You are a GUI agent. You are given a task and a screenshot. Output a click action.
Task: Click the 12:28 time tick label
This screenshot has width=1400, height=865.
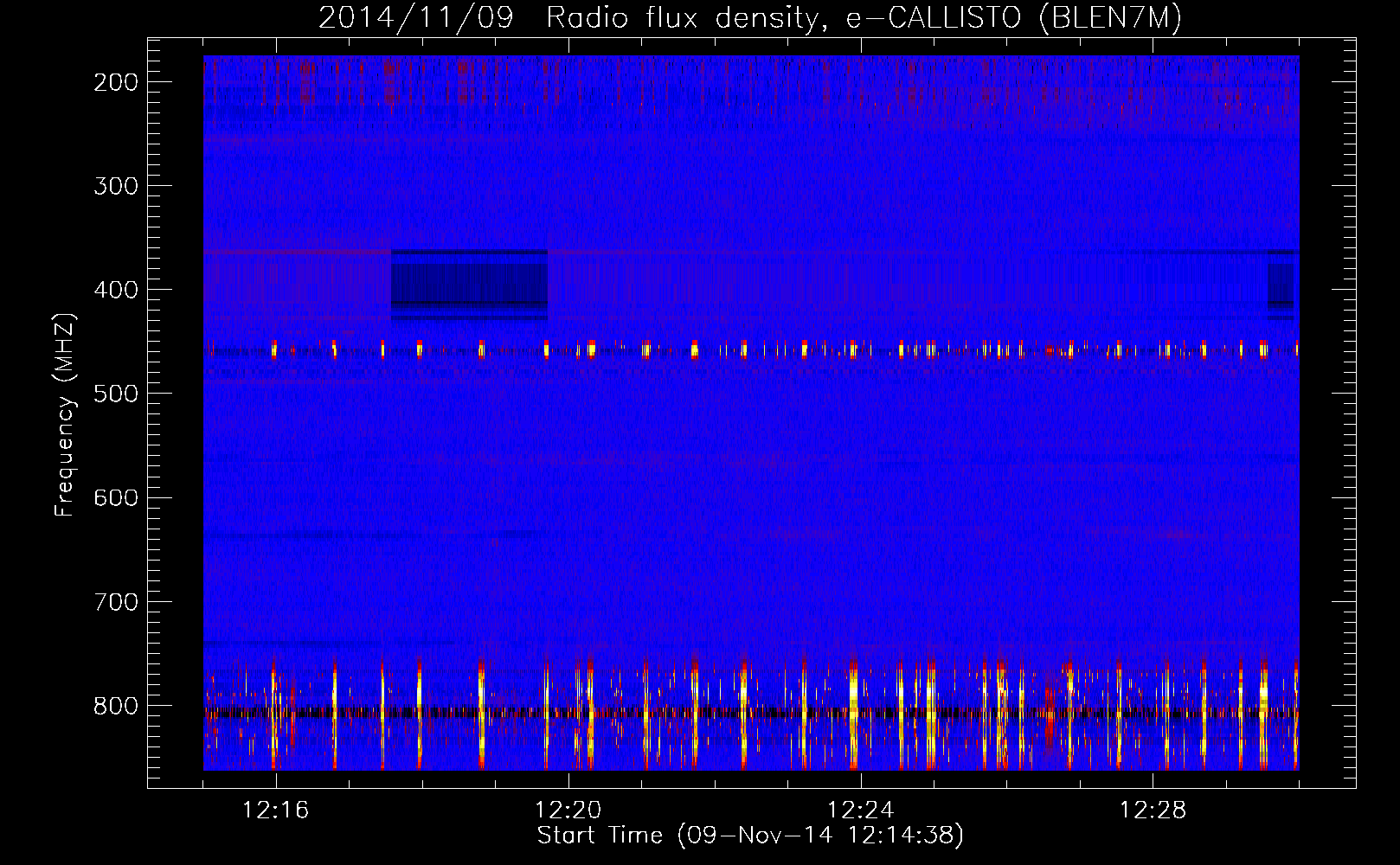[x=1153, y=811]
